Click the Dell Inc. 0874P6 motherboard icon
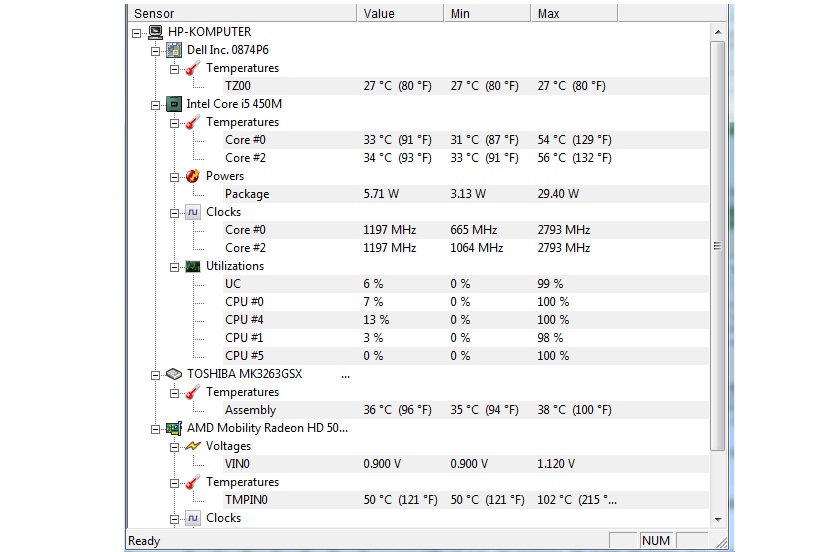The width and height of the screenshot is (819, 552). [174, 50]
